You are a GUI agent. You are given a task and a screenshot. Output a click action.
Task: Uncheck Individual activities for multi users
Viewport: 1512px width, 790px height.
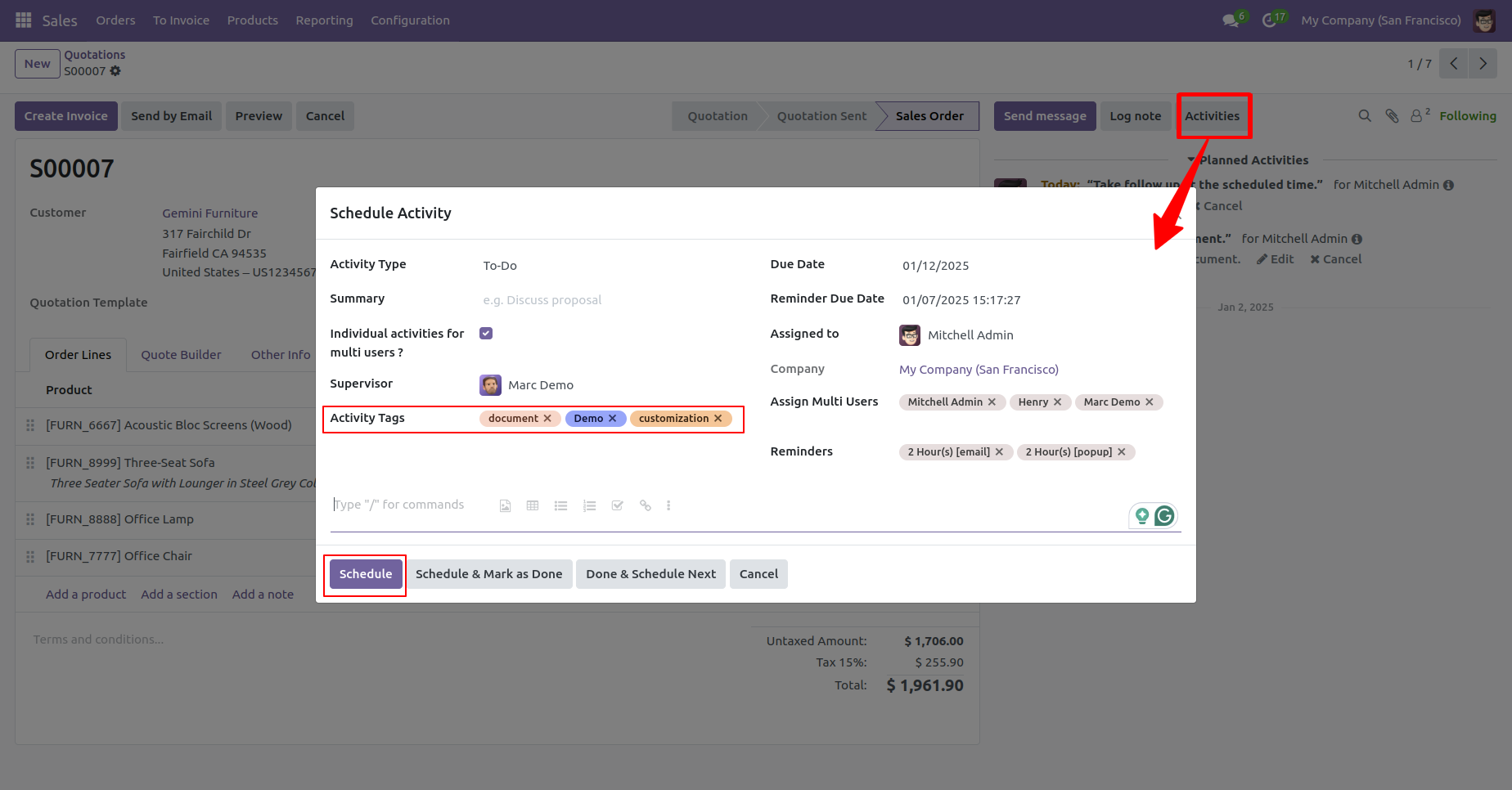tap(486, 333)
